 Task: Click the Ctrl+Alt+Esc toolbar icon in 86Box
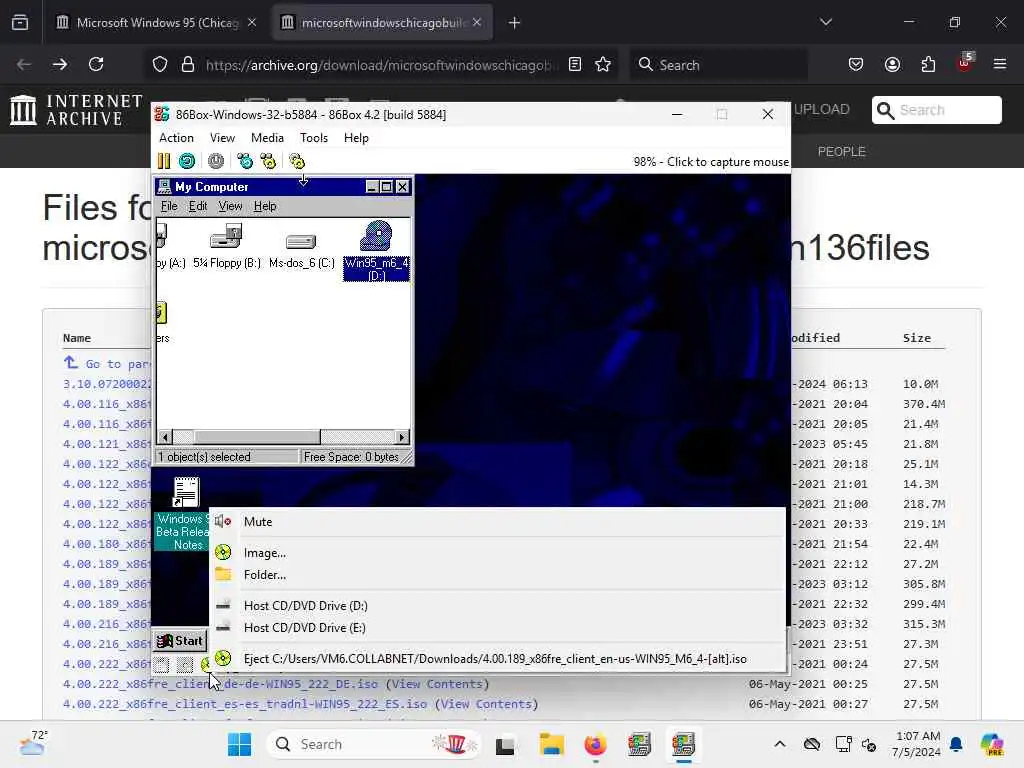(x=268, y=161)
